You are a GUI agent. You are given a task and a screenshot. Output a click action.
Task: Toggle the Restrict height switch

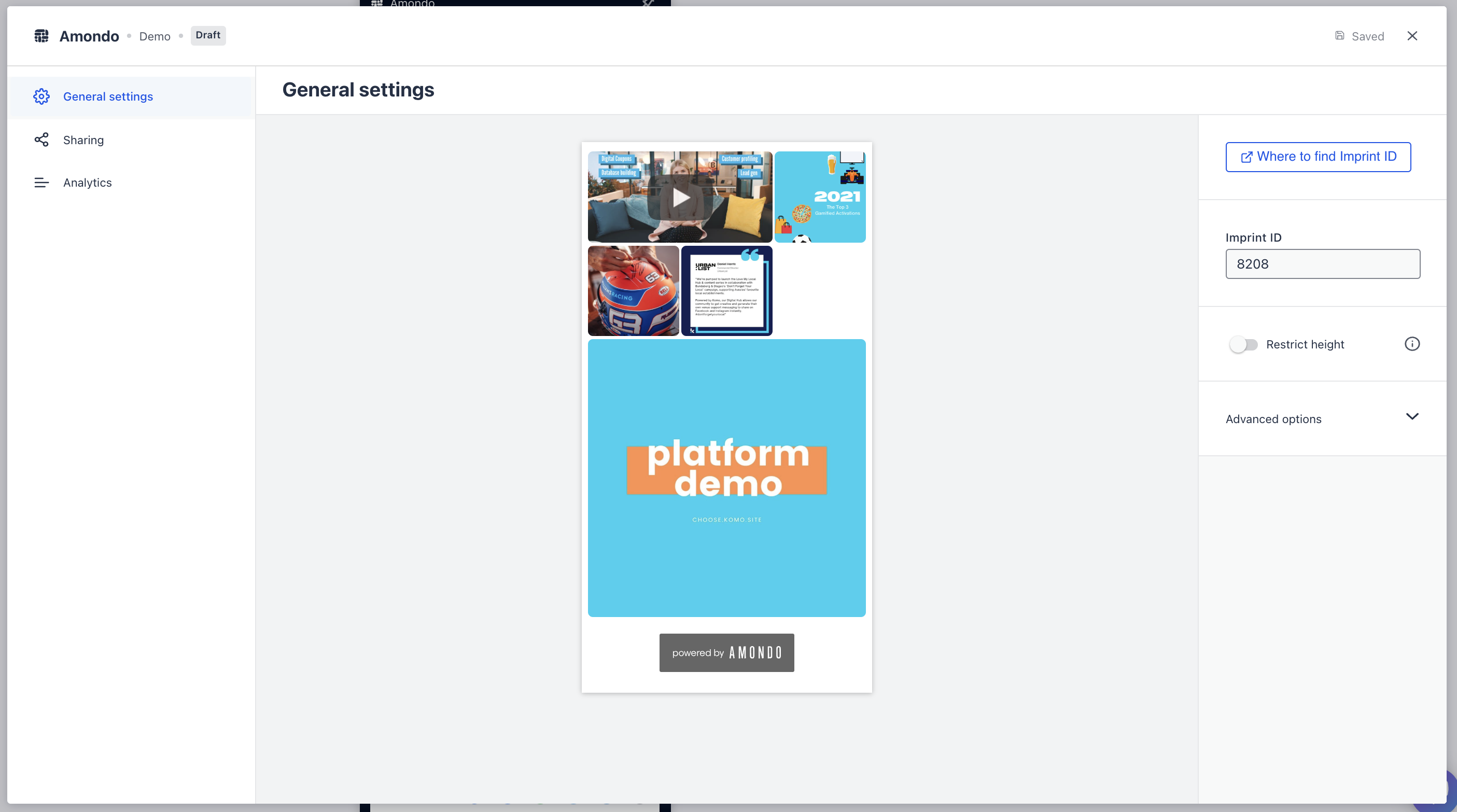1243,344
